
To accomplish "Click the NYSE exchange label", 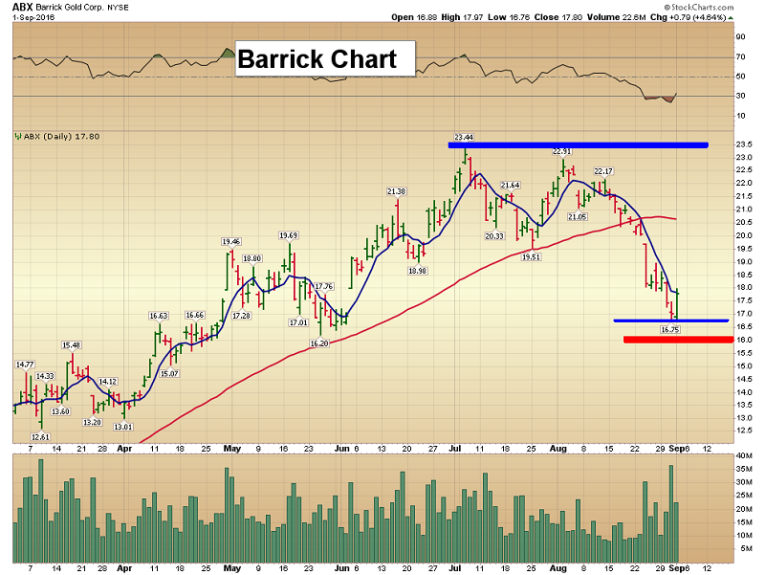I will point(117,8).
